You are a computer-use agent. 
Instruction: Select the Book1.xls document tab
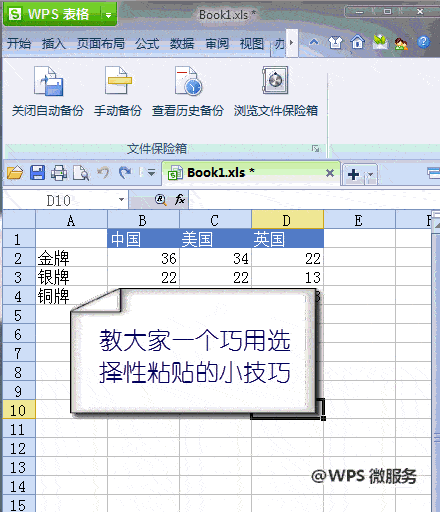click(251, 173)
